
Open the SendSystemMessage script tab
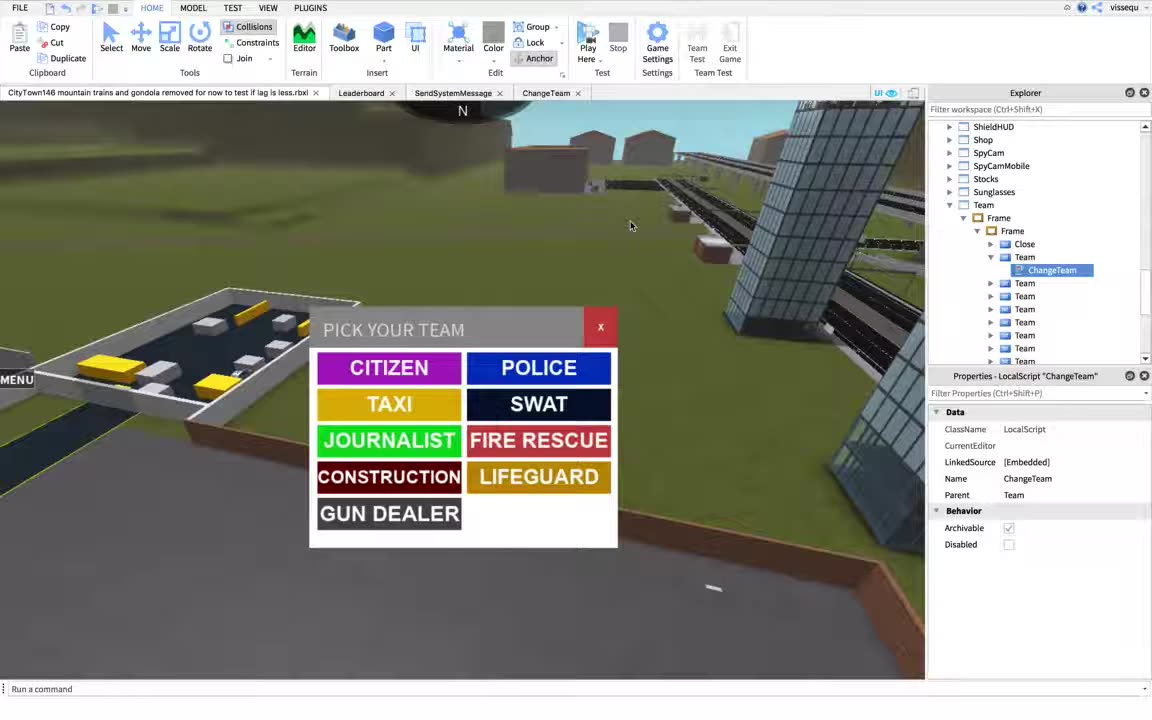point(453,93)
